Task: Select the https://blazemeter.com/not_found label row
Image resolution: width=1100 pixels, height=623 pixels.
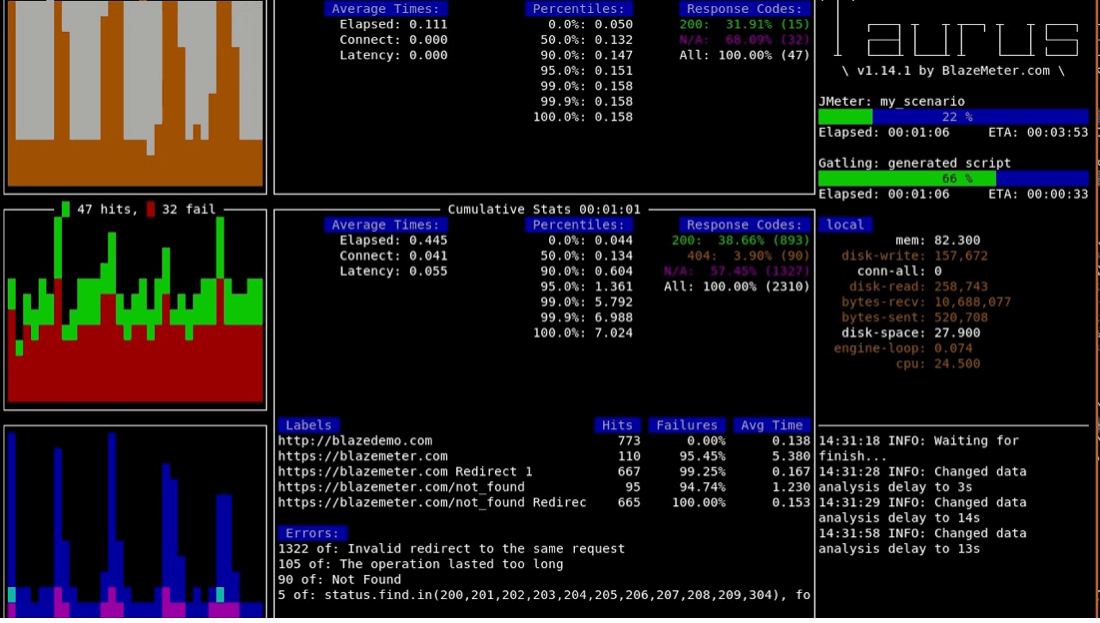Action: pyautogui.click(x=544, y=487)
